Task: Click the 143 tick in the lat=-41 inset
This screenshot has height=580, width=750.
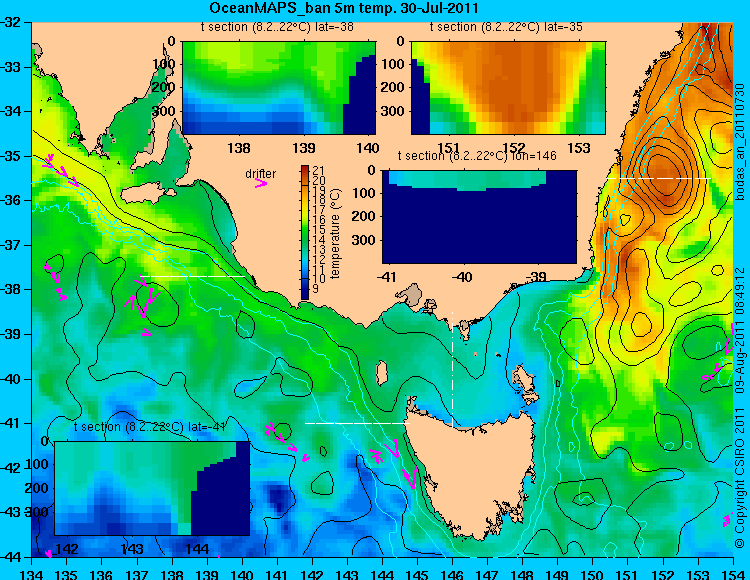Action: click(x=132, y=548)
